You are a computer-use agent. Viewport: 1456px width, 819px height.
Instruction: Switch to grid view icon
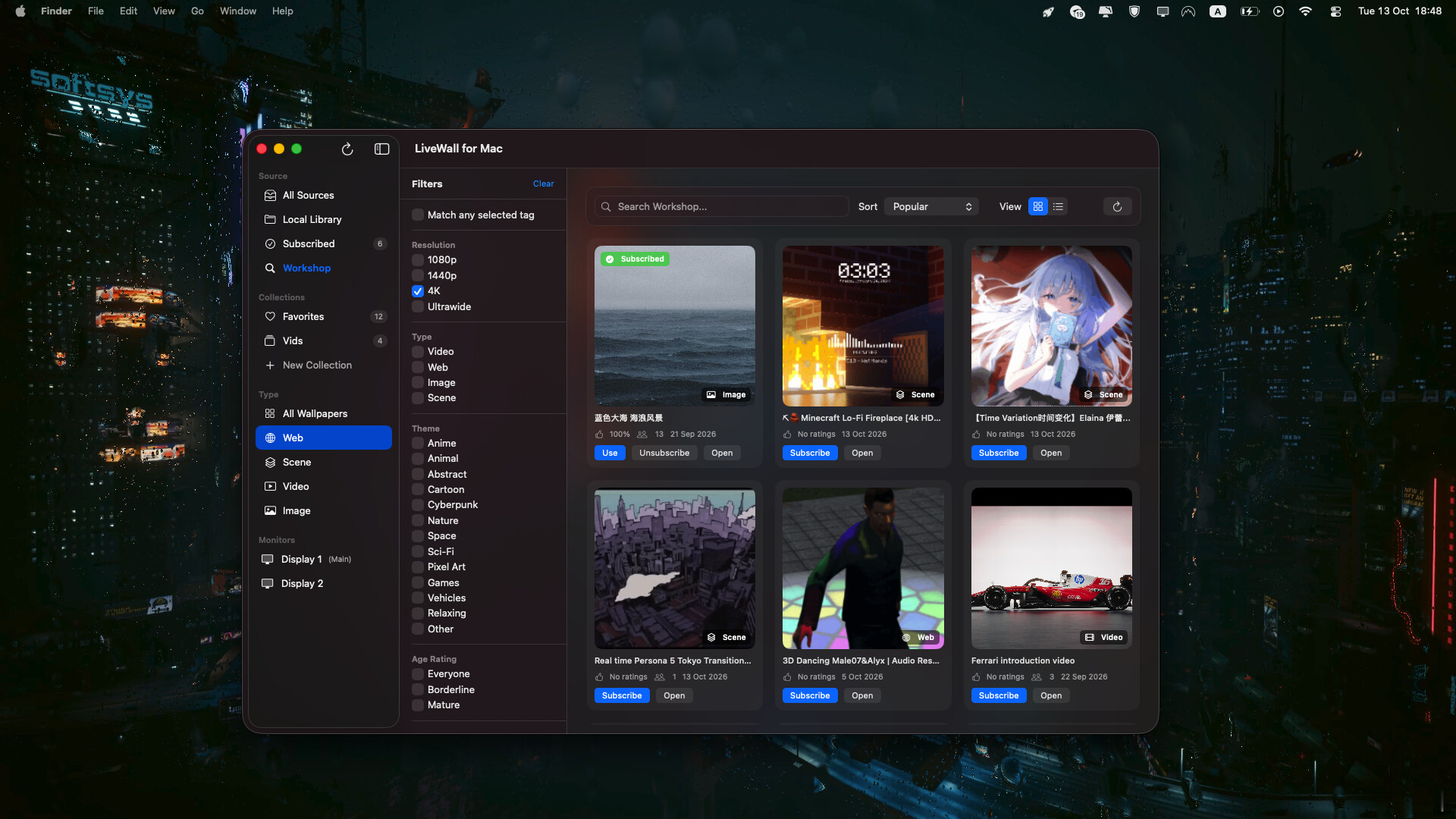coord(1038,206)
